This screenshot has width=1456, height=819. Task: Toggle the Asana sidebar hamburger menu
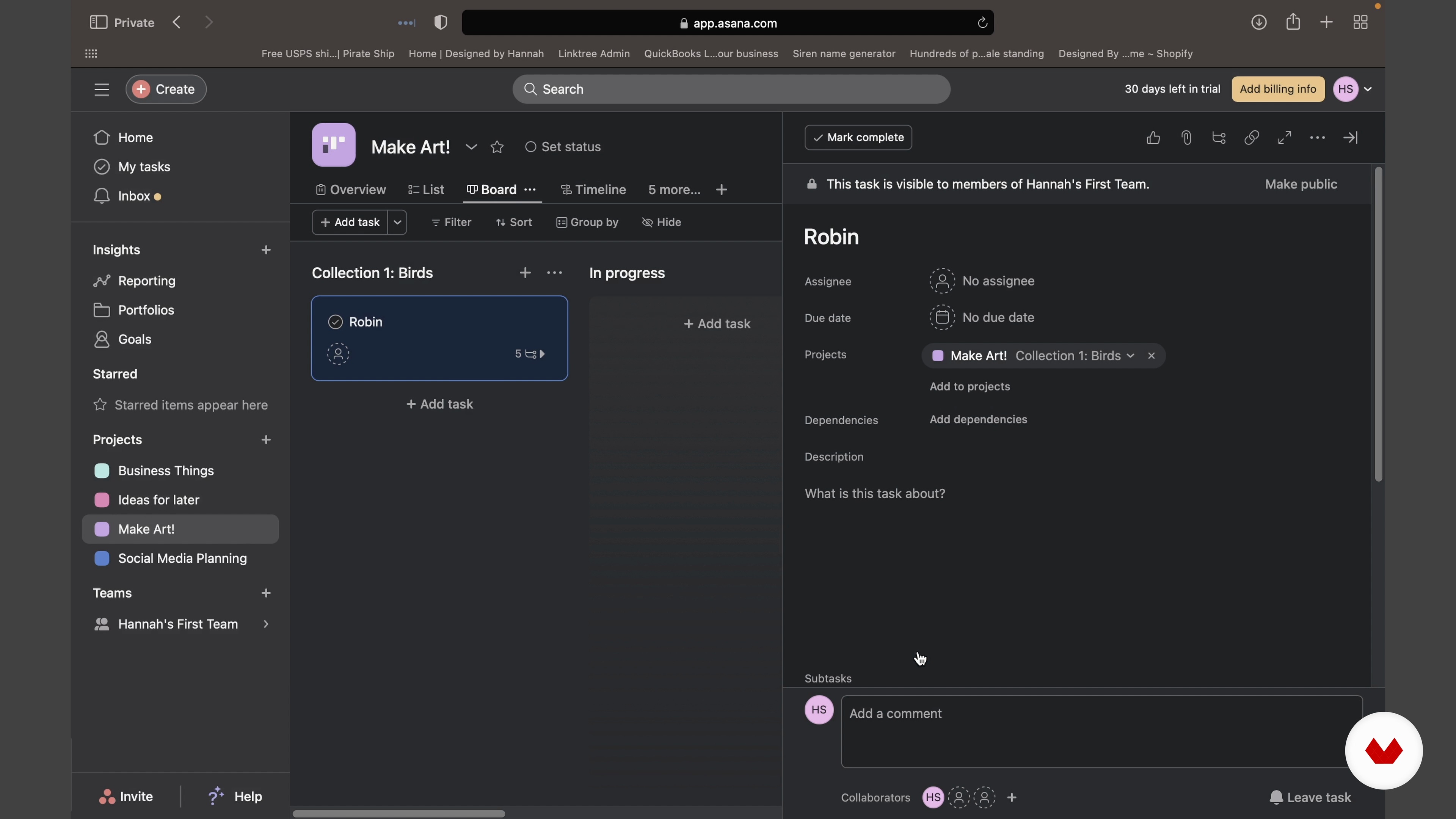[102, 89]
